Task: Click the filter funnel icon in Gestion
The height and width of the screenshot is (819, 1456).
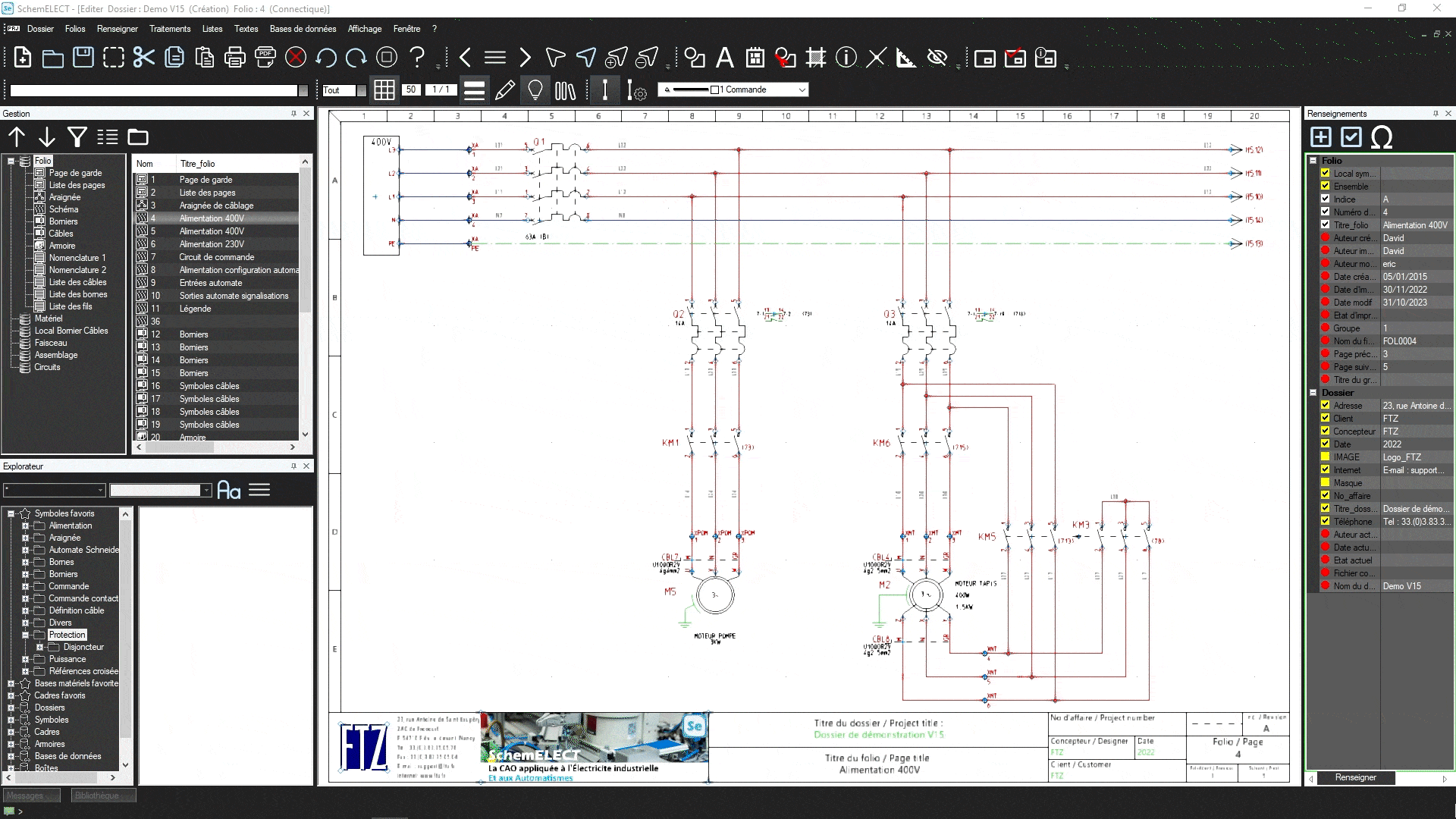Action: pyautogui.click(x=77, y=137)
